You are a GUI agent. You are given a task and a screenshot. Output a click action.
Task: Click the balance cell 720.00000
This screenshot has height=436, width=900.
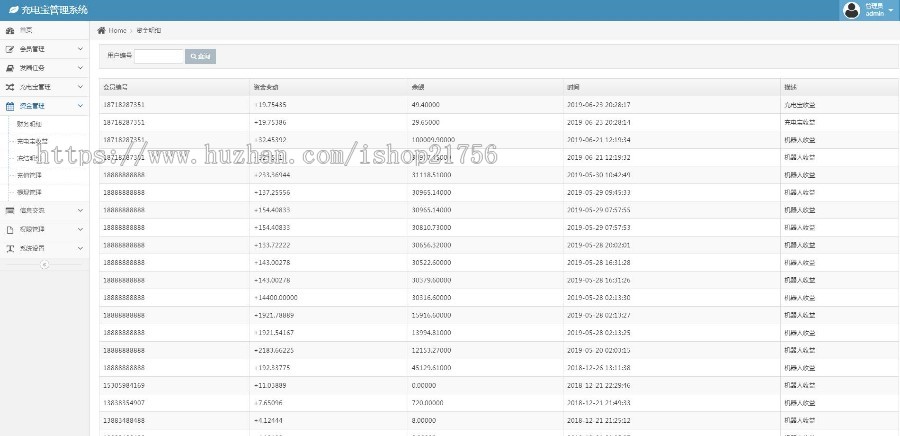pos(428,403)
